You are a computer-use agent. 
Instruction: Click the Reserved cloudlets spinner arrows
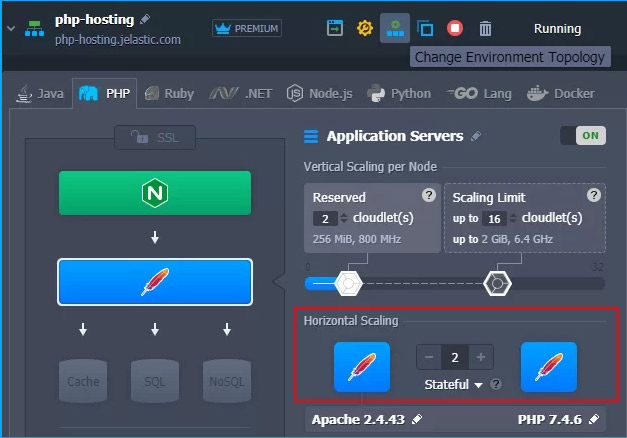[343, 218]
